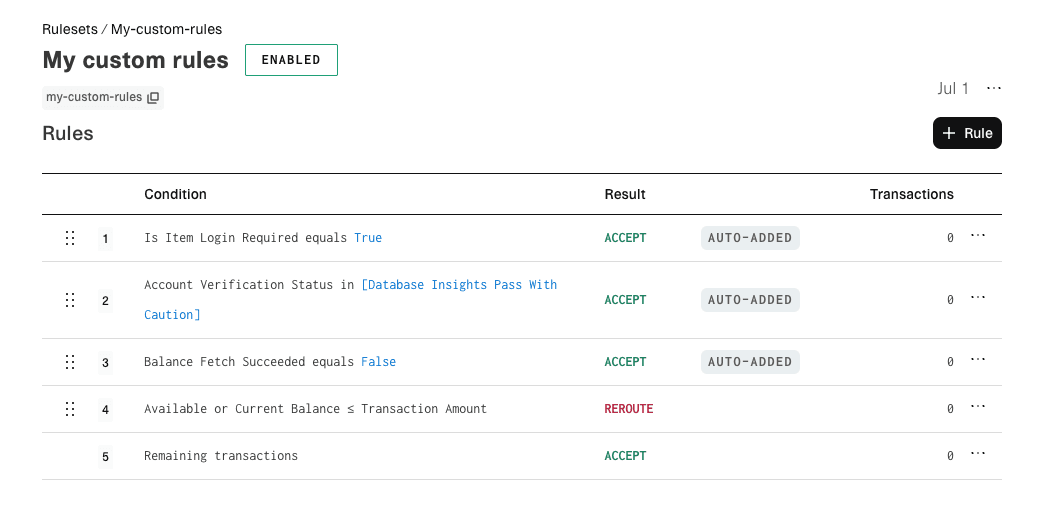Grab drag handle for rule 3

70,362
